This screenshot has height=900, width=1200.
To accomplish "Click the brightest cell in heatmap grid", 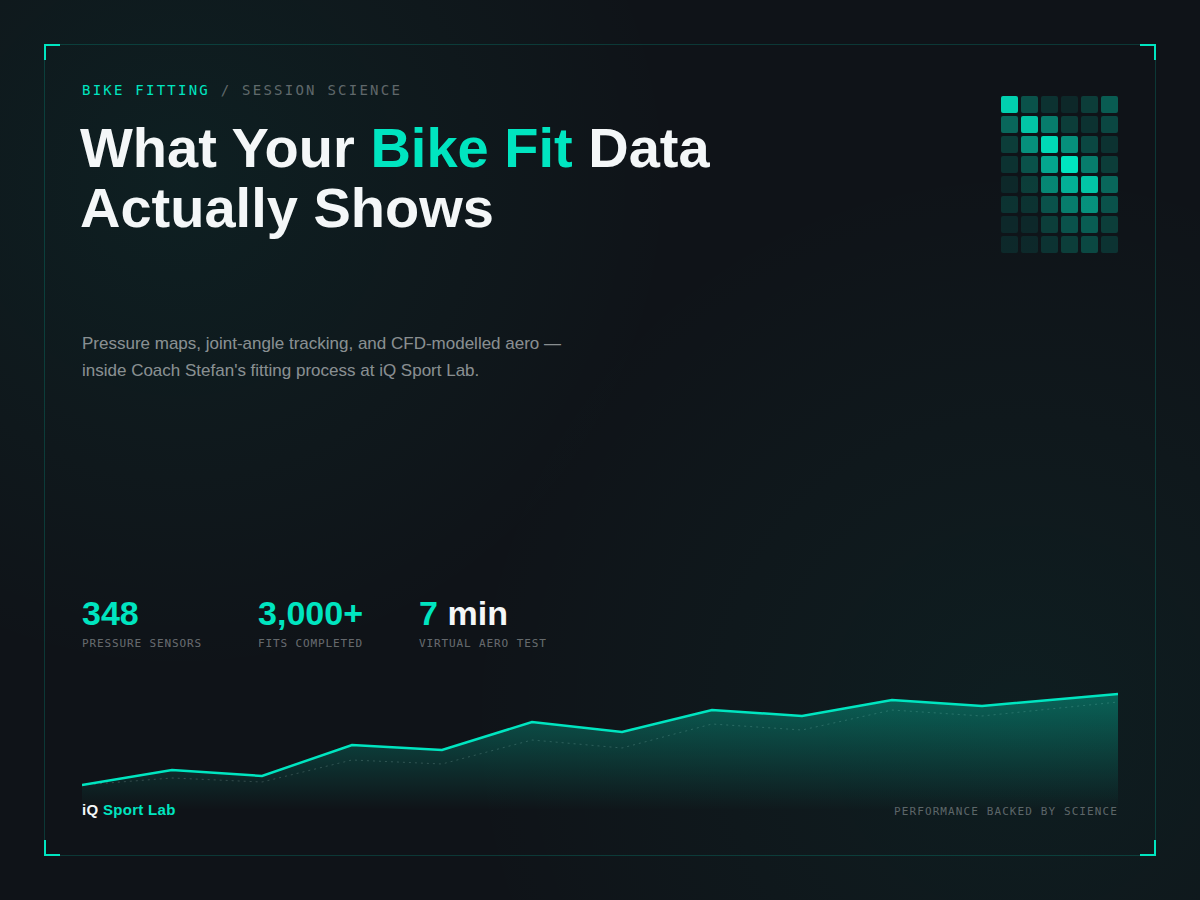I will [x=1069, y=164].
